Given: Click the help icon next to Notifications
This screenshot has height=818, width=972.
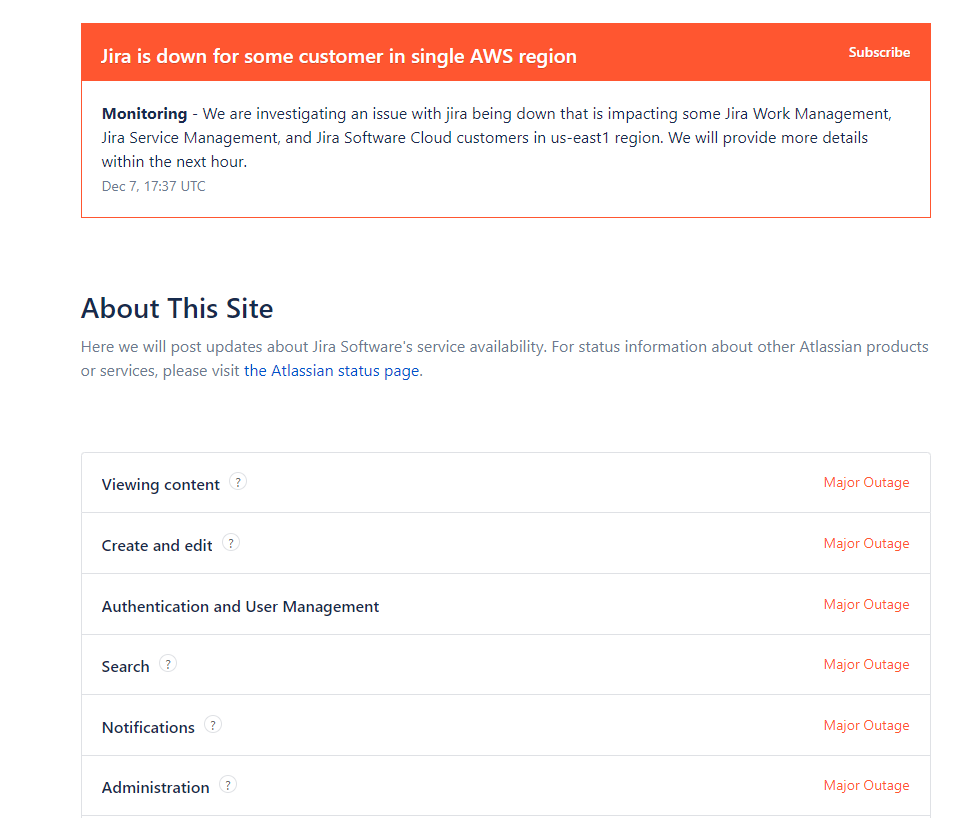Looking at the screenshot, I should (213, 724).
